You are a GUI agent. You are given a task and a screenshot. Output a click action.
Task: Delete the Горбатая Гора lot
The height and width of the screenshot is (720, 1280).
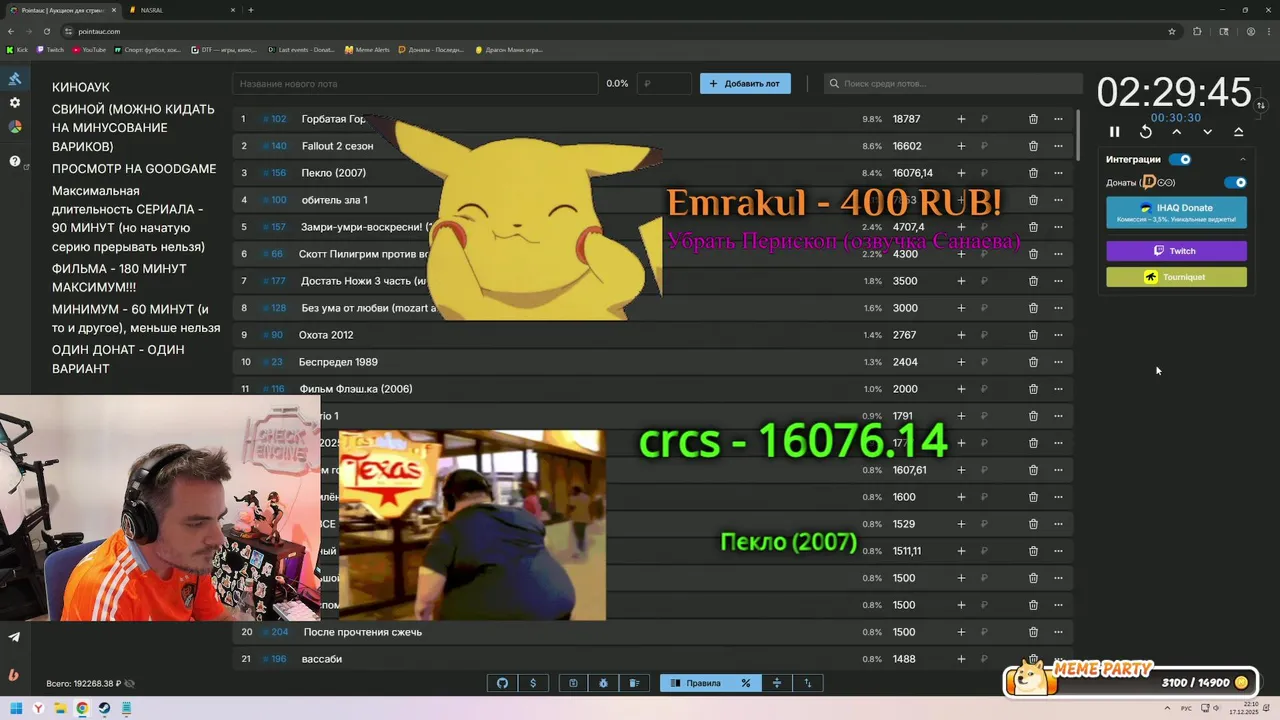click(1033, 119)
